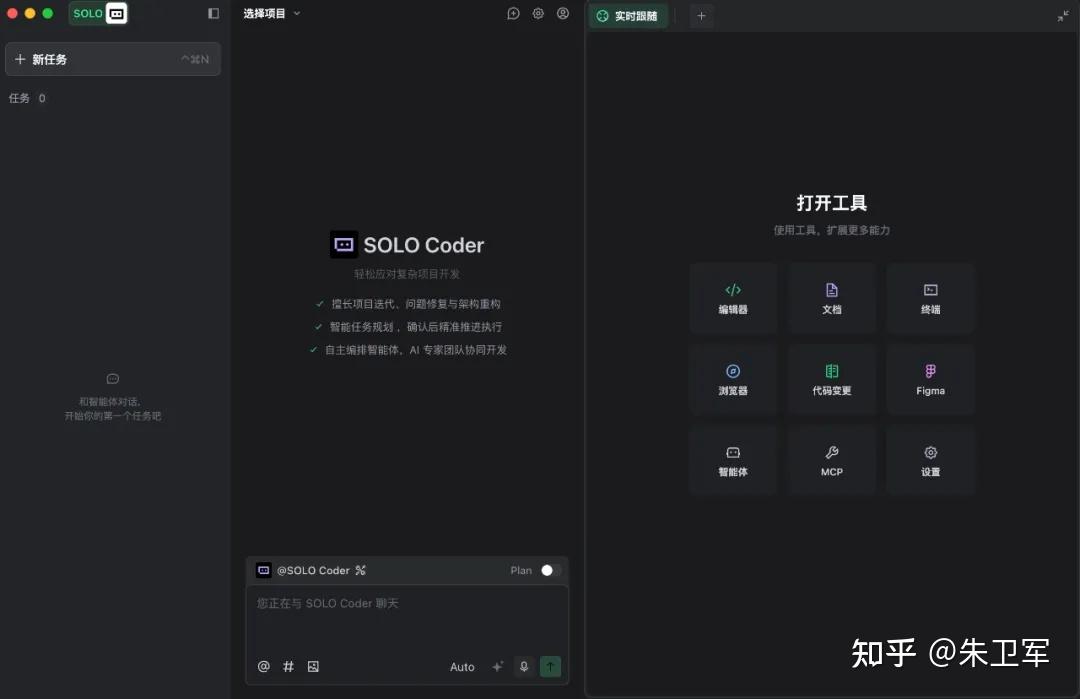This screenshot has height=699, width=1080.
Task: Open the Figma tool
Action: click(930, 379)
